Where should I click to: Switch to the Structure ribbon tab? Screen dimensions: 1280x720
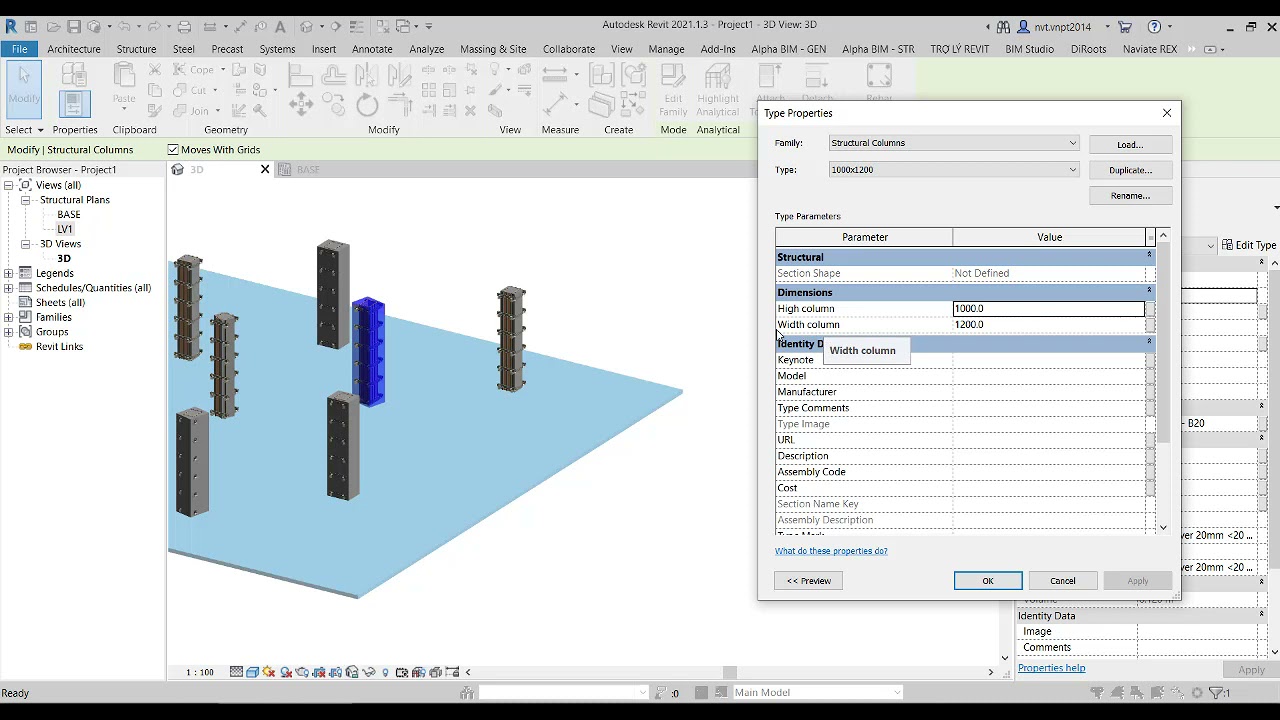pos(136,49)
